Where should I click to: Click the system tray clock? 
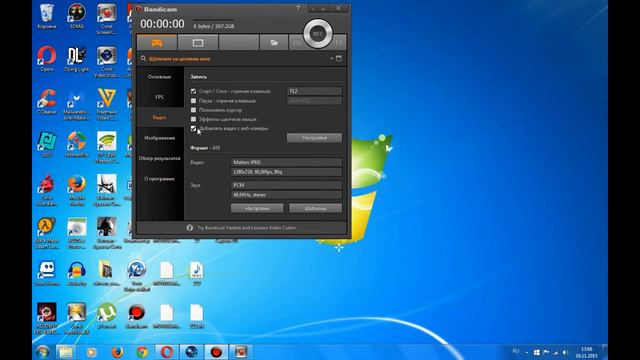coord(587,352)
